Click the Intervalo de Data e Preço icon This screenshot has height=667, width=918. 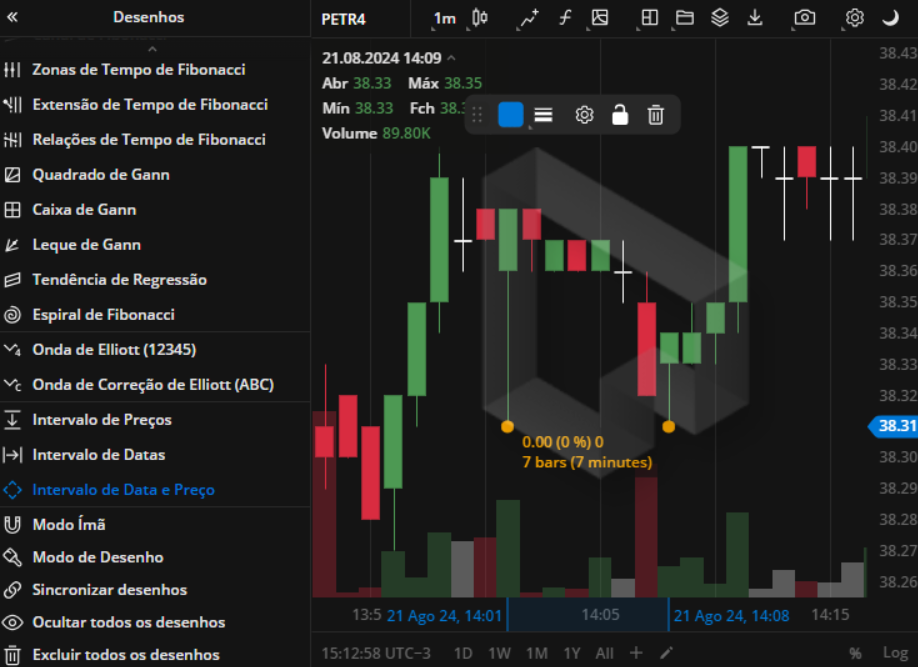[12, 490]
